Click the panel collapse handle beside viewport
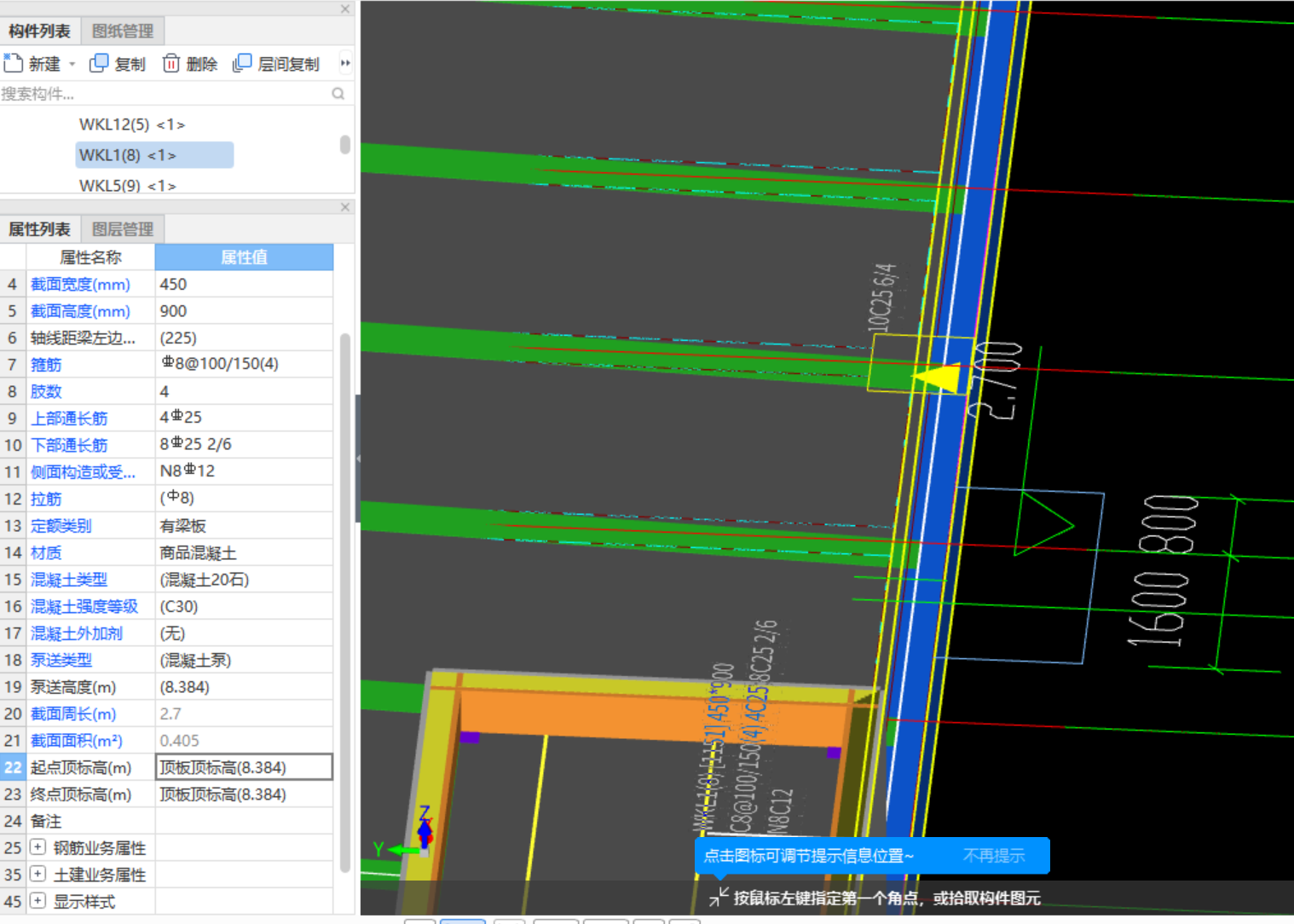Viewport: 1294px width, 924px height. [358, 458]
